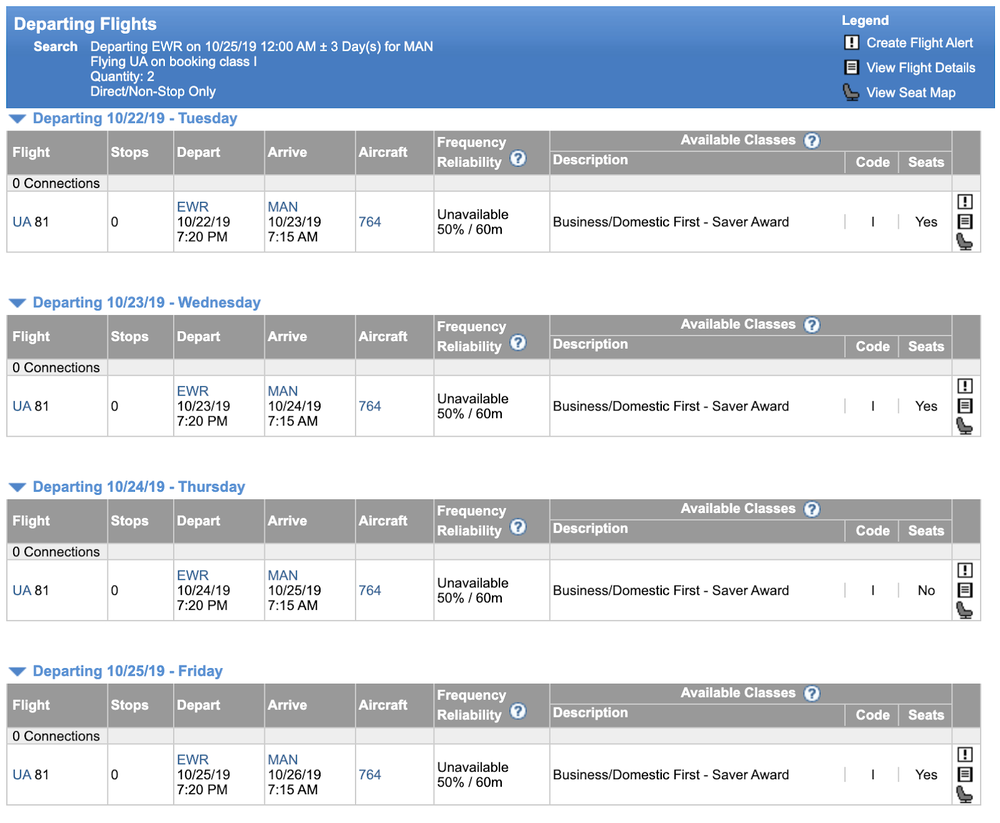Collapse the Departing 10/24/19 Thursday section
Screen dimensions: 1000x823
pos(17,487)
